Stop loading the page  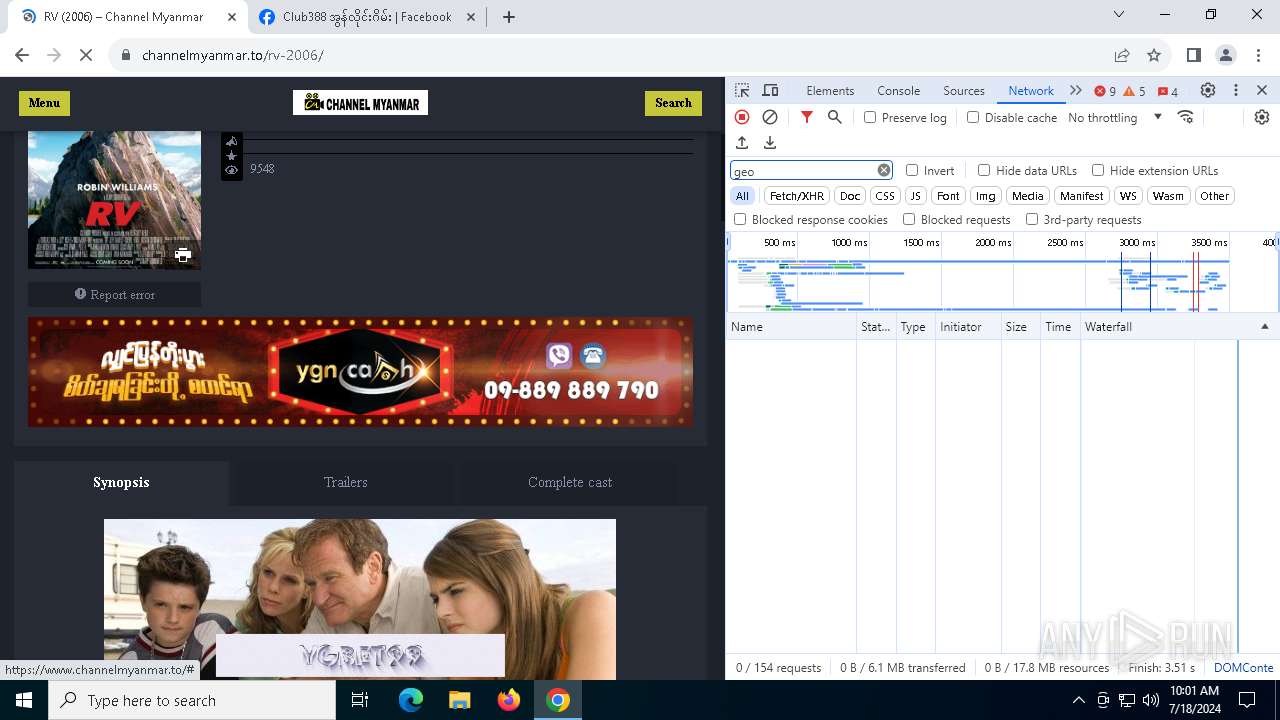click(x=86, y=55)
